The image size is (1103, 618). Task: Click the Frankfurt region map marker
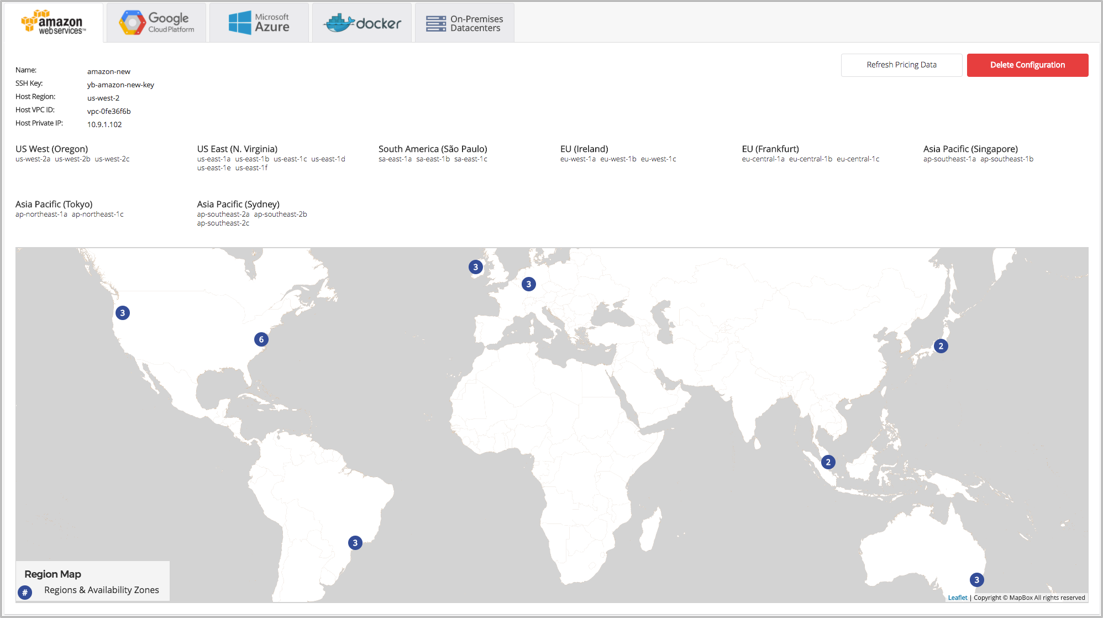pos(527,283)
